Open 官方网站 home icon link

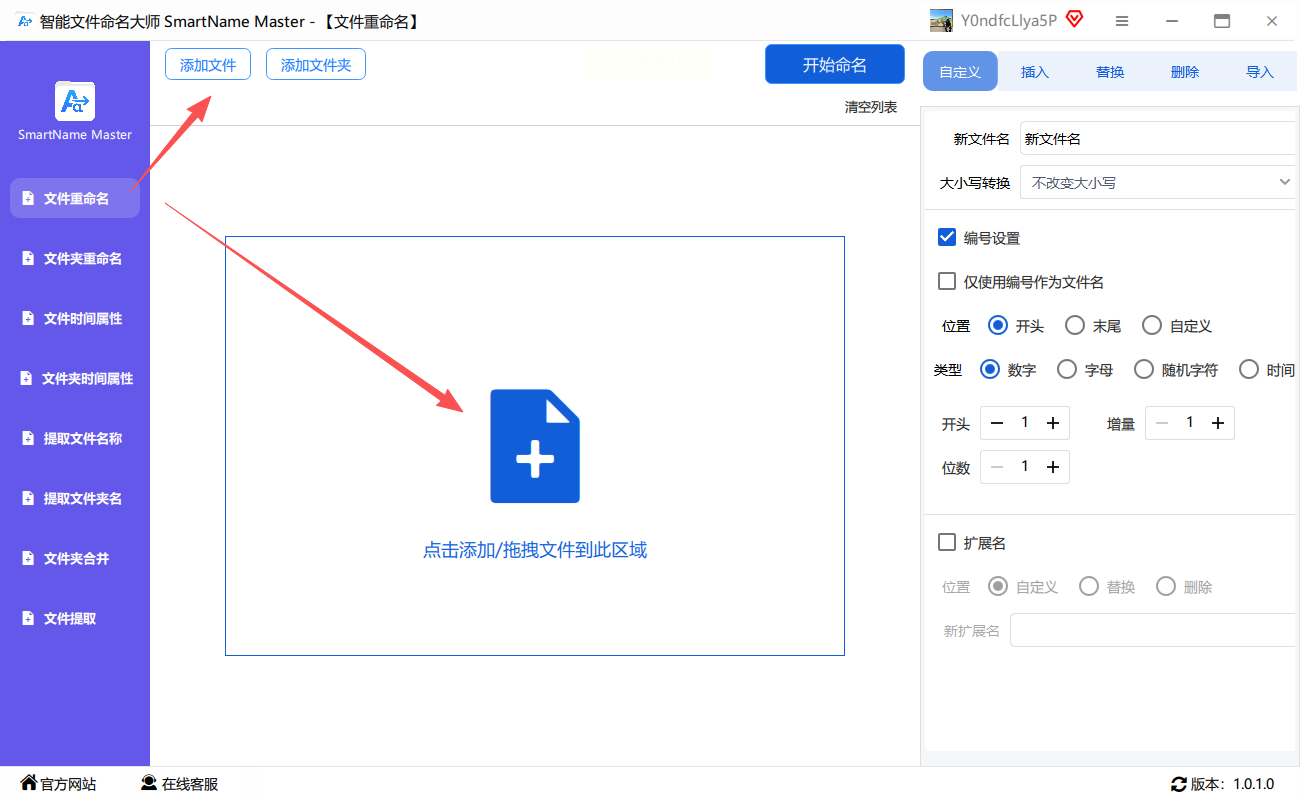click(29, 783)
